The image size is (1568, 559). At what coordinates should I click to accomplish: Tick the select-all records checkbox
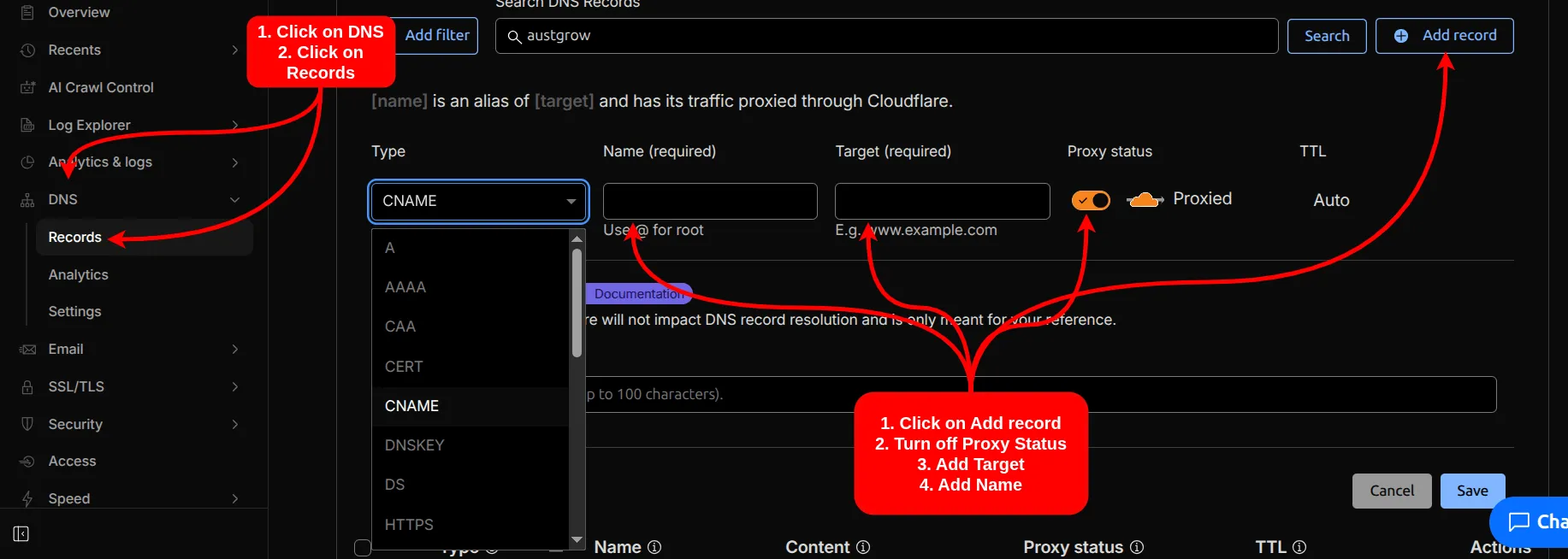point(363,547)
